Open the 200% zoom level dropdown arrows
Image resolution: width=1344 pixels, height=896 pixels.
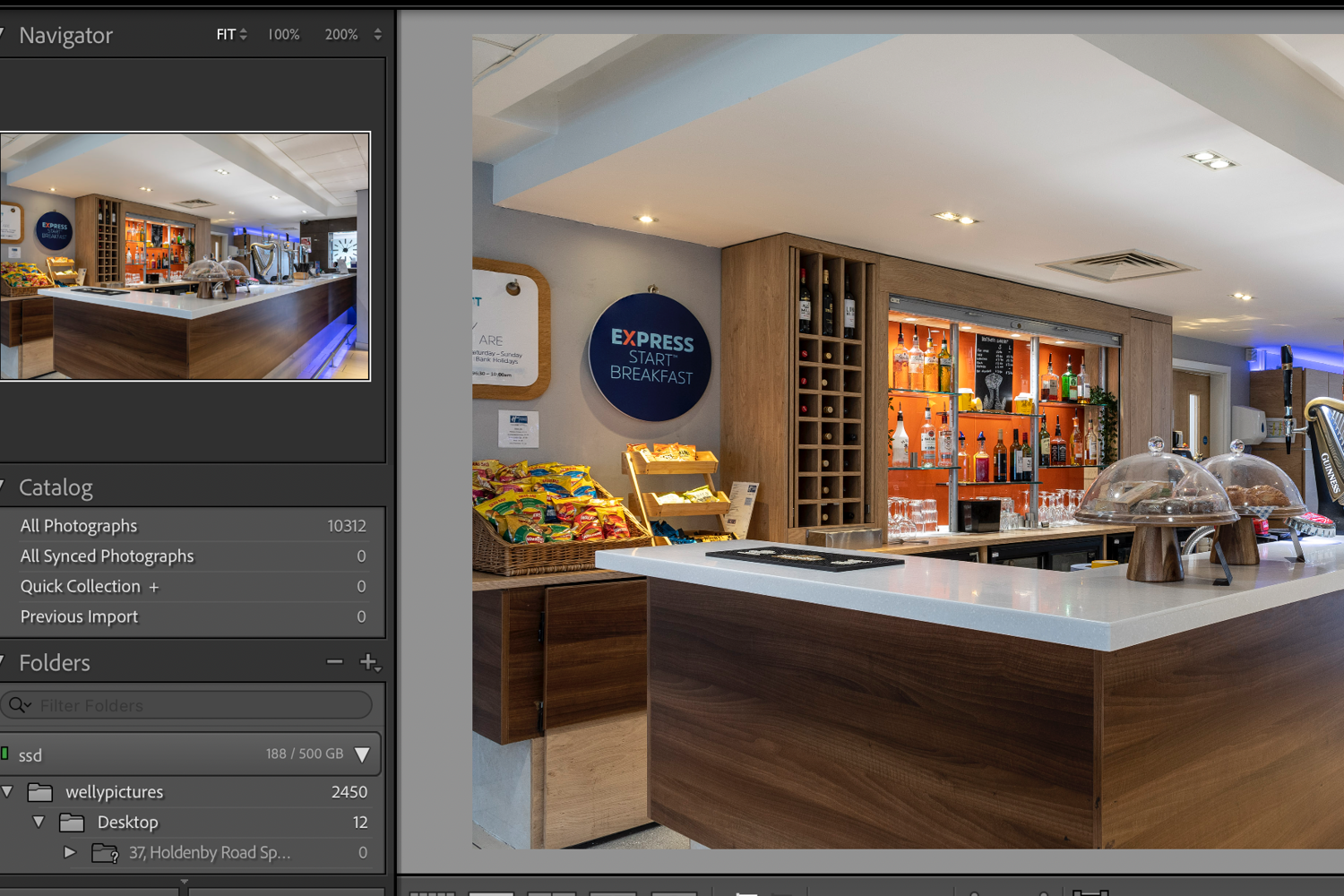point(378,34)
